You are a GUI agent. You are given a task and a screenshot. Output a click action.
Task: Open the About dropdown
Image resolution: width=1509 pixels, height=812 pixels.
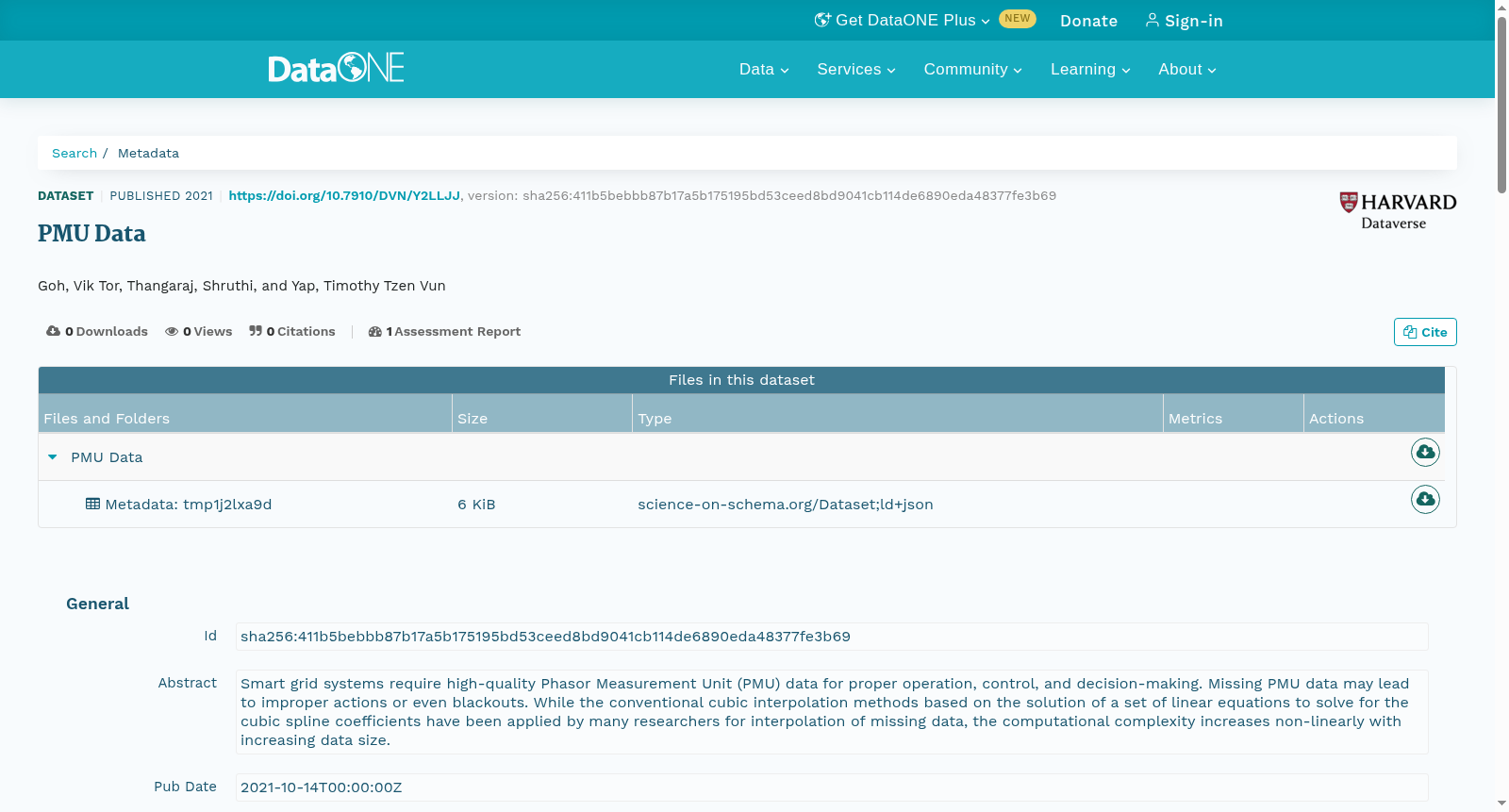click(1187, 69)
